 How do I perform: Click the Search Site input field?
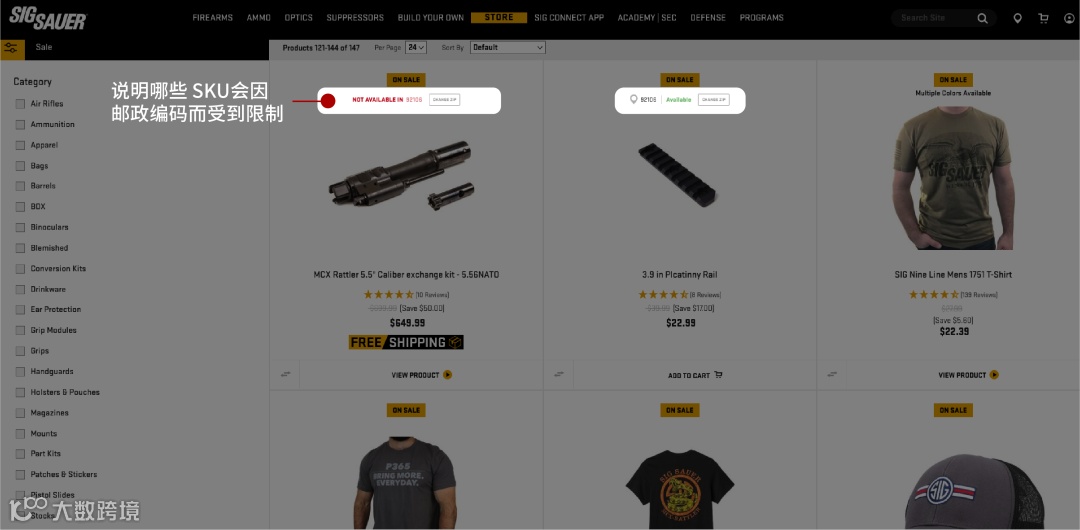pos(935,19)
